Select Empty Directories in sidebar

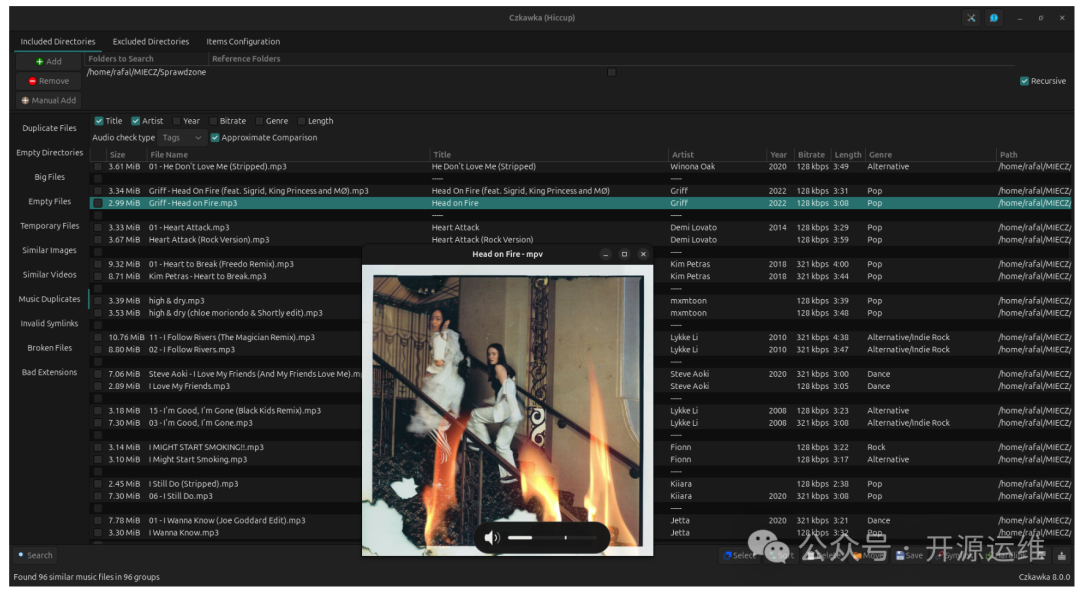point(50,152)
